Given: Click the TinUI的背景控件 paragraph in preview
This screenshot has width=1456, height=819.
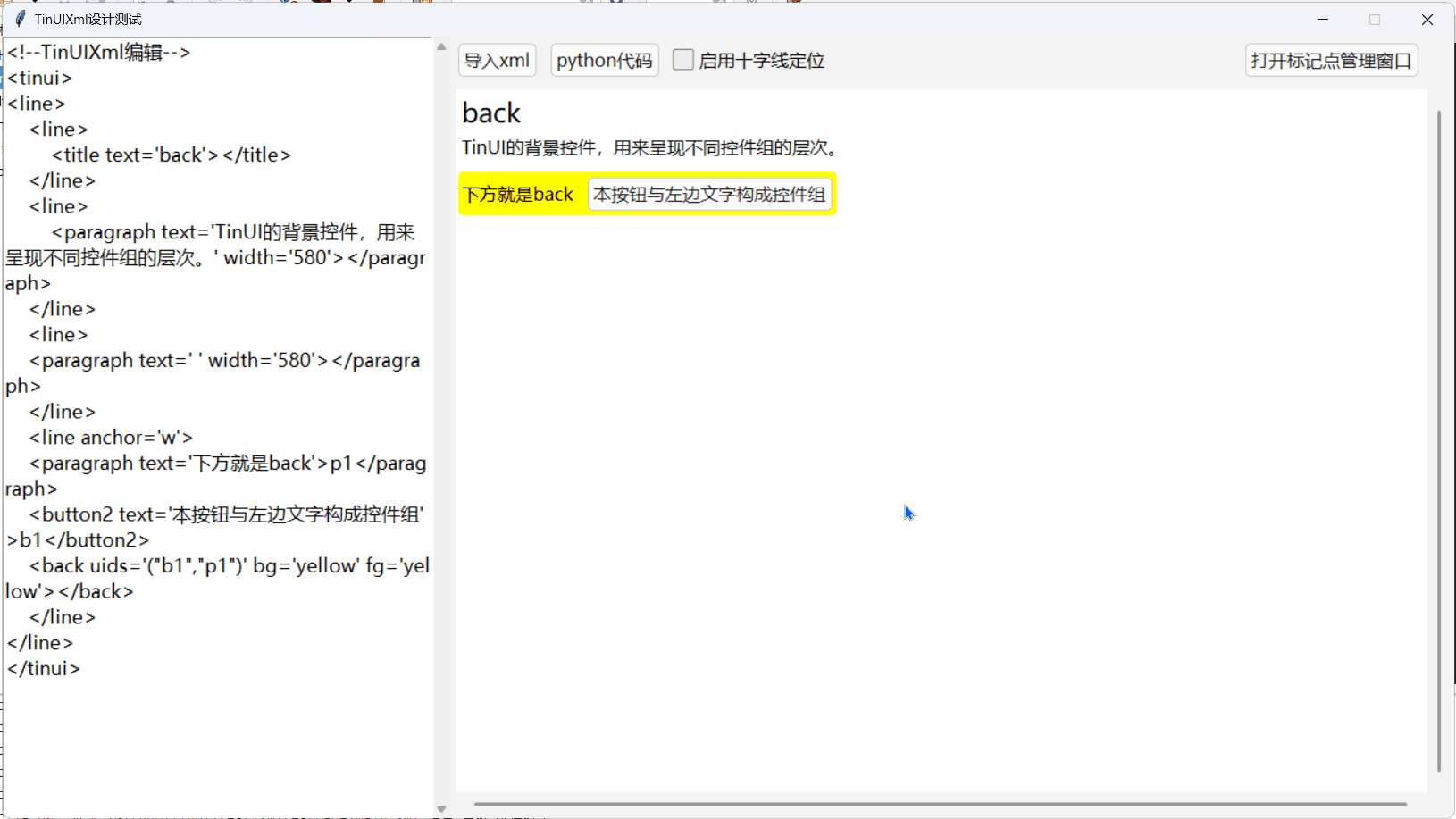Looking at the screenshot, I should tap(650, 147).
